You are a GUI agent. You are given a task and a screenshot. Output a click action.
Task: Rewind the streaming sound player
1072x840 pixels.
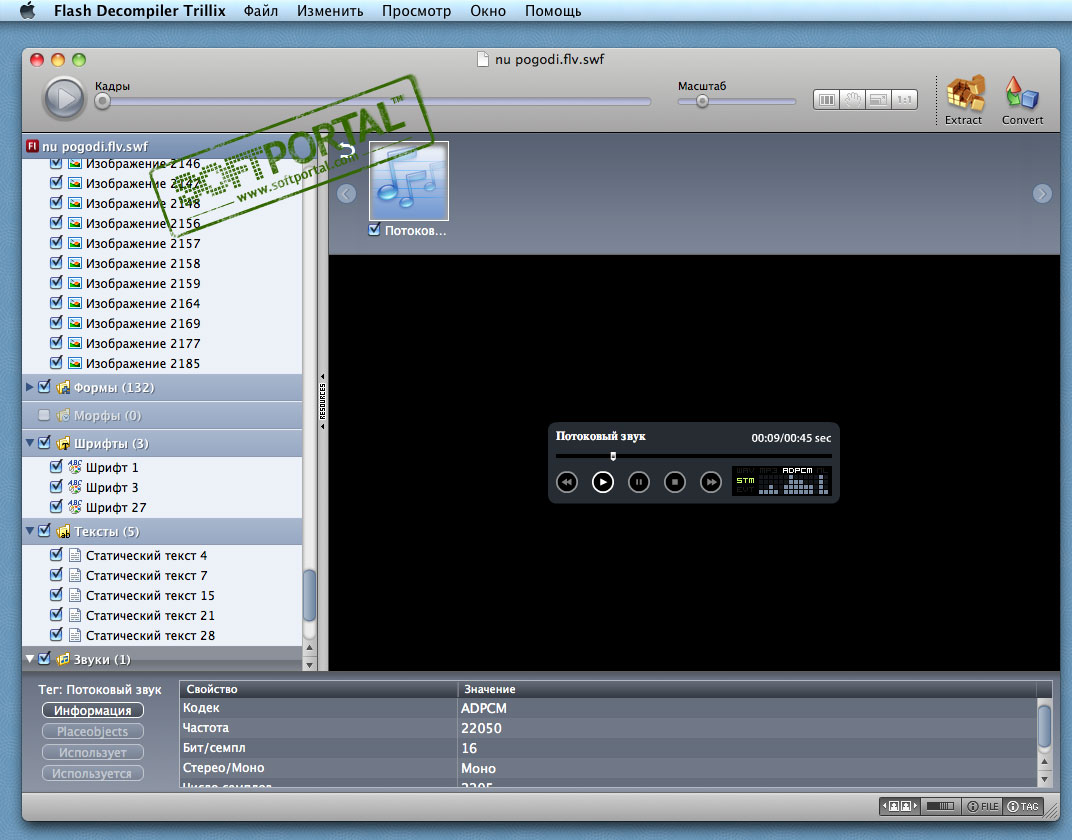(x=567, y=483)
